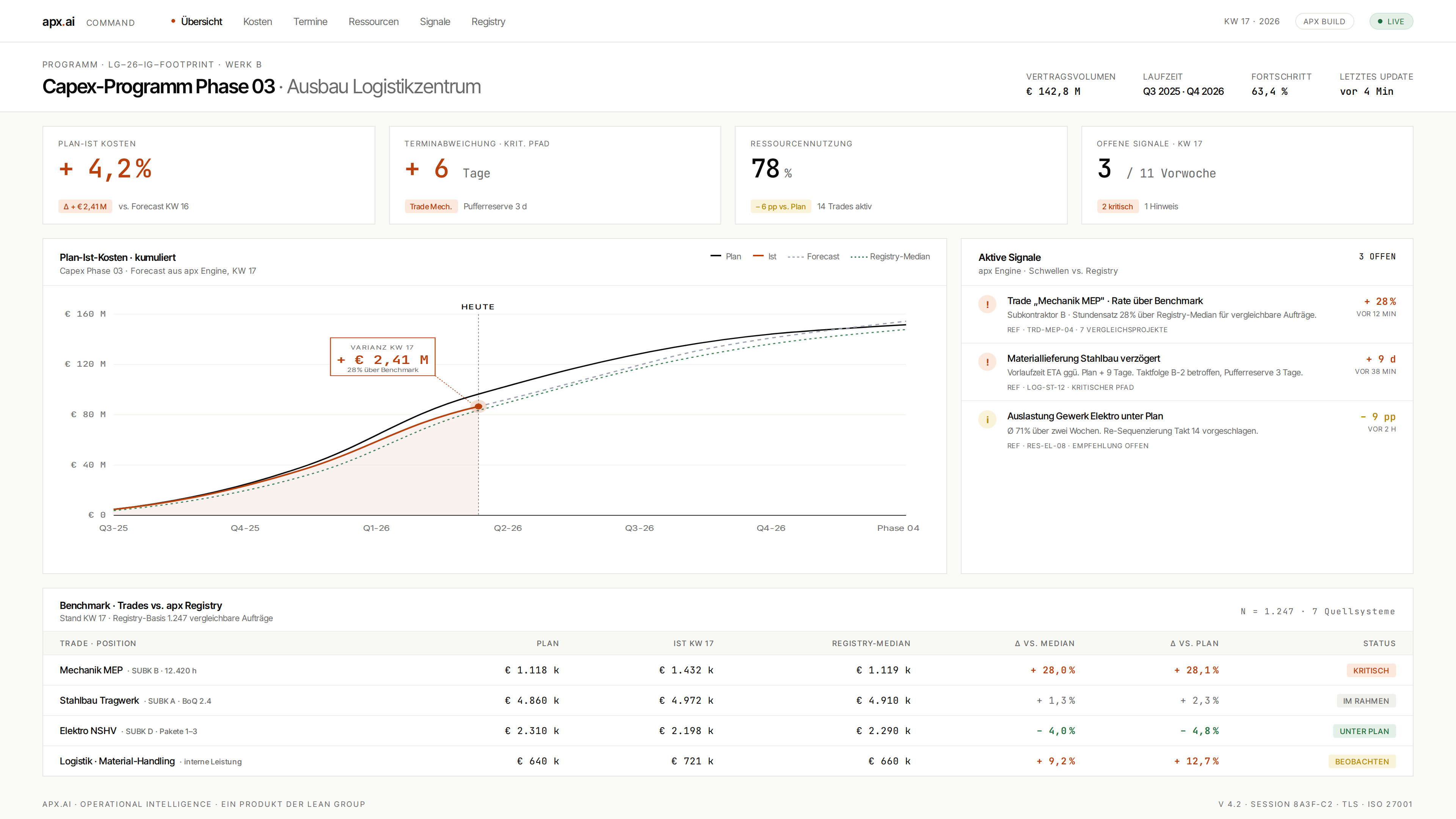
Task: Click alert icon for Materiallieferung Stahlbau signal
Action: point(987,362)
